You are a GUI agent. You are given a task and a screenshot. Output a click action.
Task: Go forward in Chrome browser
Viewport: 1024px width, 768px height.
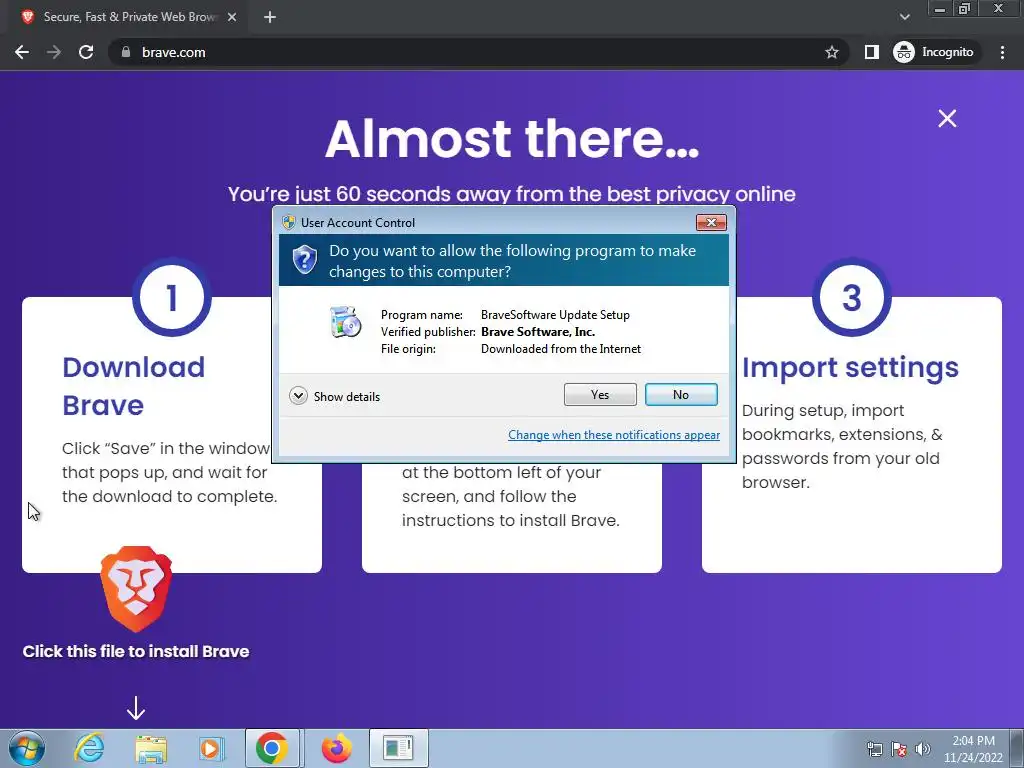[x=54, y=52]
